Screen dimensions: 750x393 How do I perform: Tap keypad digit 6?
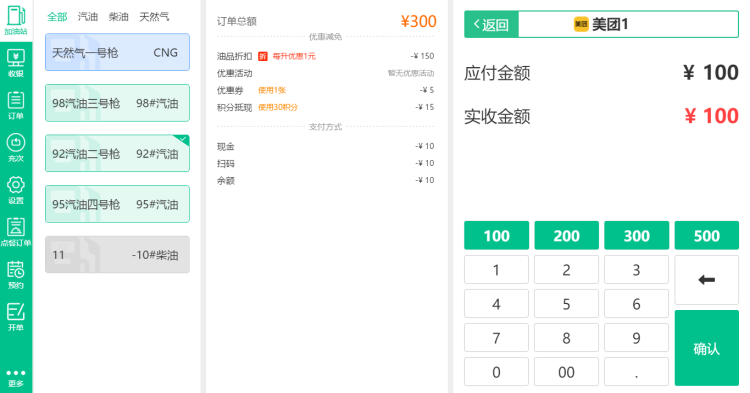click(637, 304)
